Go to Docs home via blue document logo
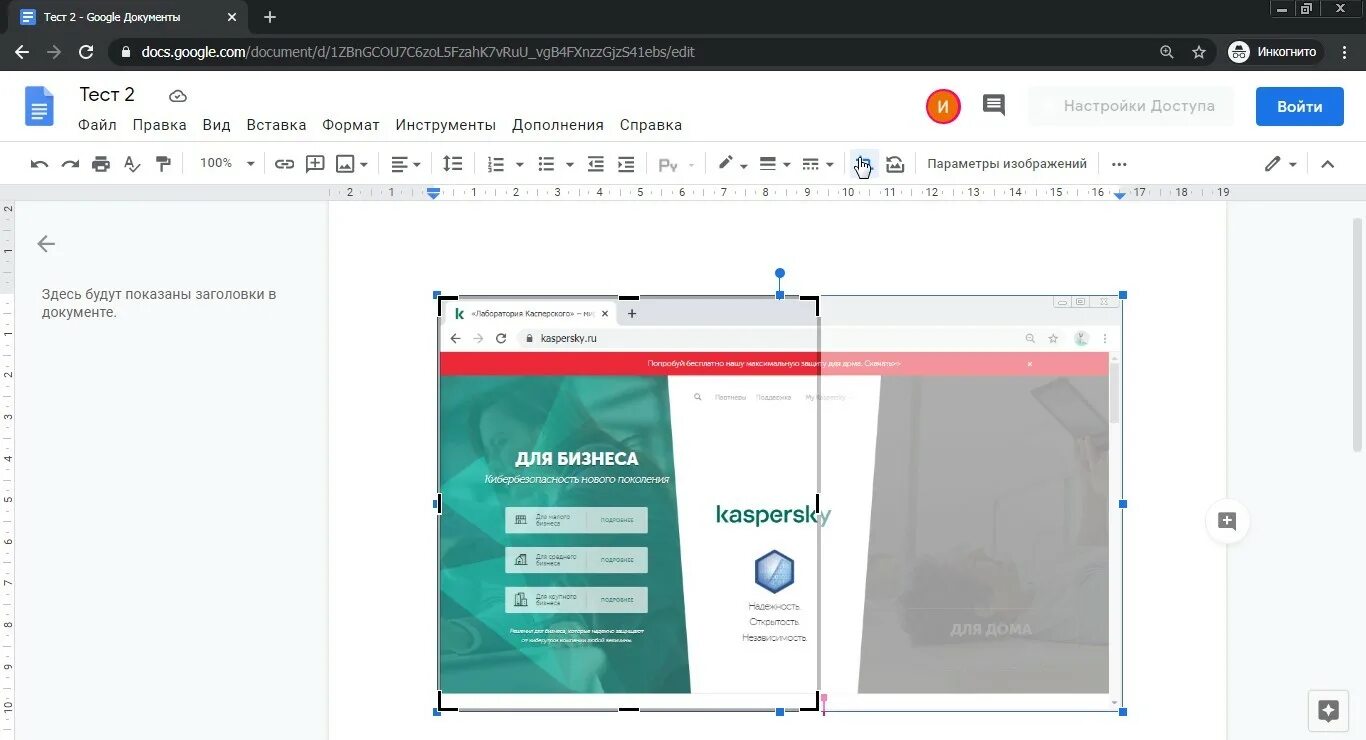The height and width of the screenshot is (740, 1366). tap(39, 106)
